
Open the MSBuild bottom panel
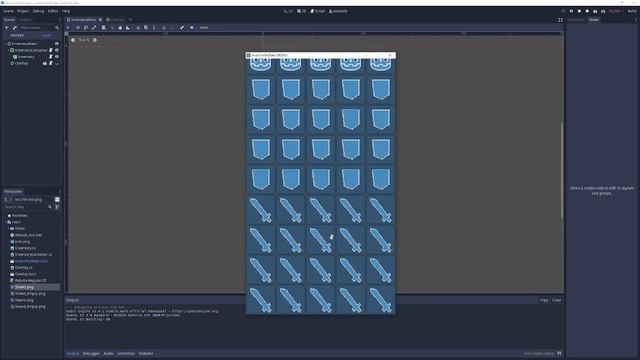146,353
